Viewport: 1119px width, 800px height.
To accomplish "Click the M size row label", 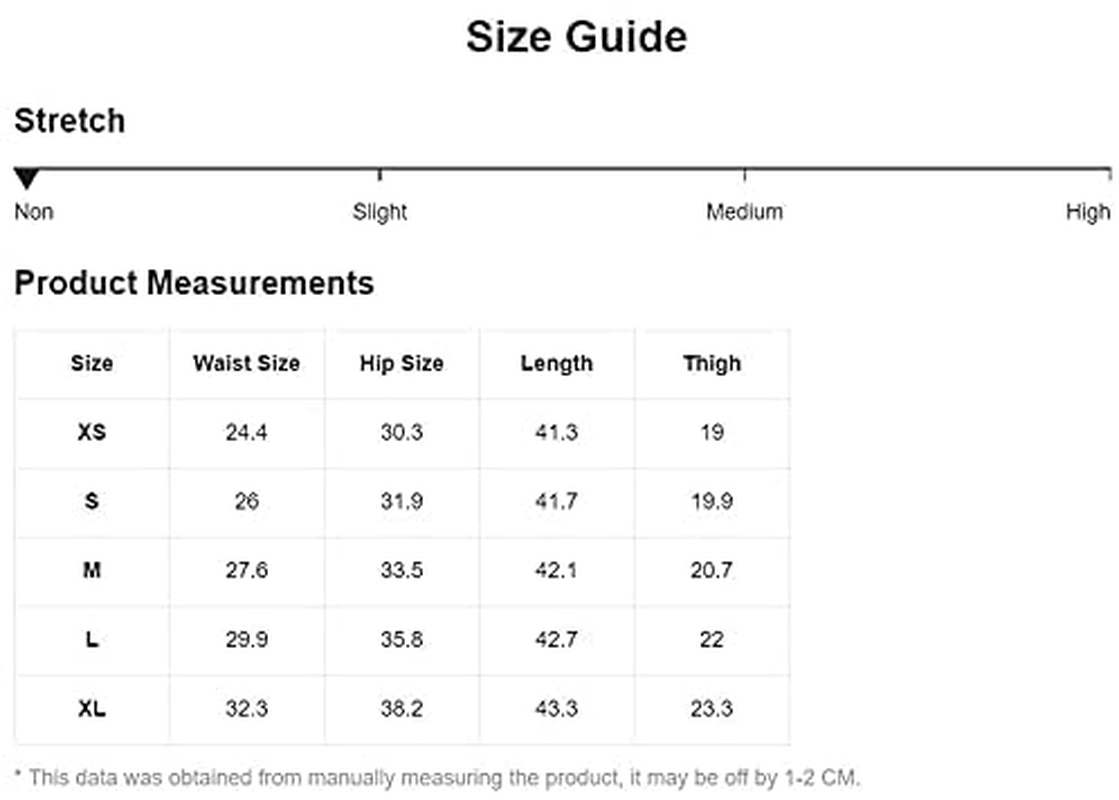I will point(92,571).
